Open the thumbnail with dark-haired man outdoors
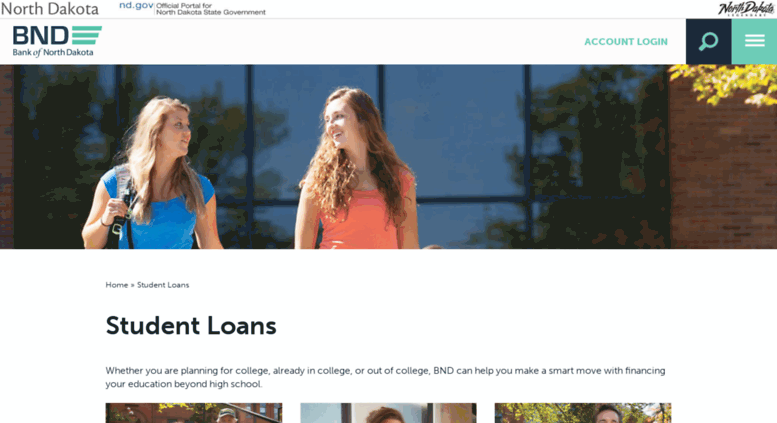777x423 pixels. coord(583,413)
